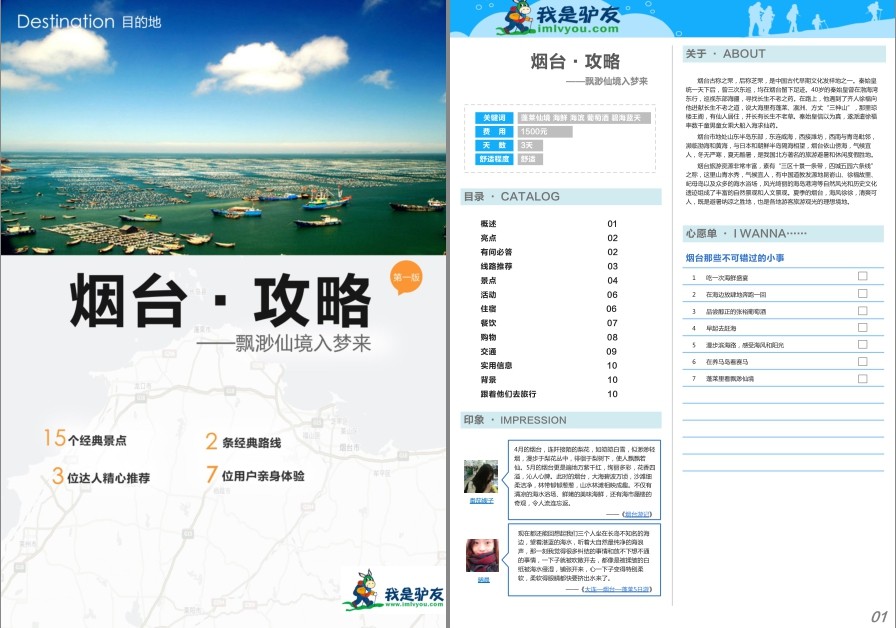Screen dimensions: 896x628
Task: Tick the checkbox for wish item 7
Action: pyautogui.click(x=862, y=378)
